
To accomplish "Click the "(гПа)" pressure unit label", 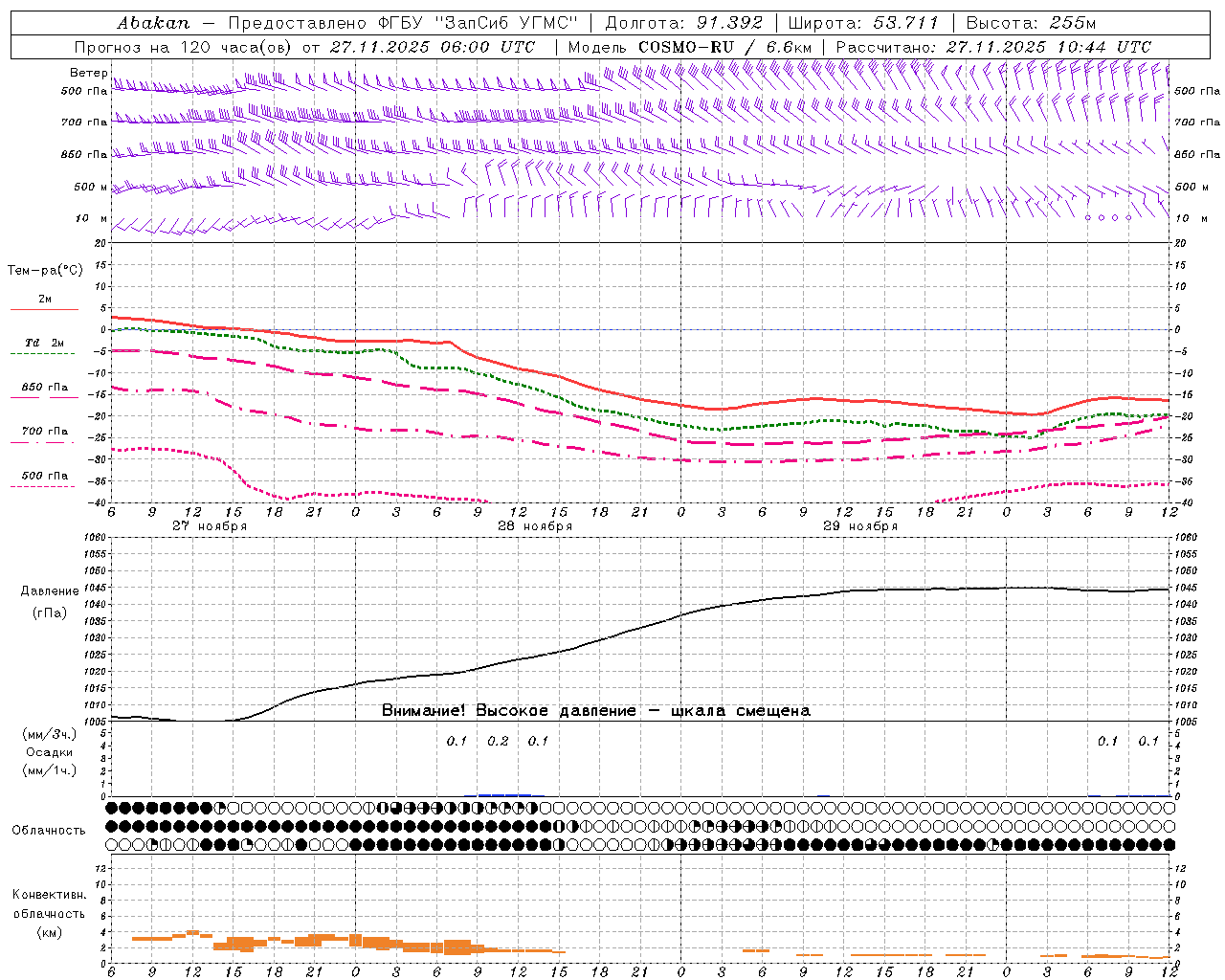I will point(50,613).
